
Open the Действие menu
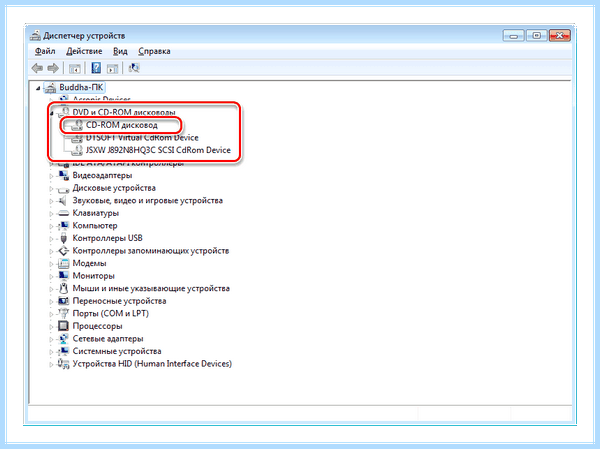coord(84,51)
